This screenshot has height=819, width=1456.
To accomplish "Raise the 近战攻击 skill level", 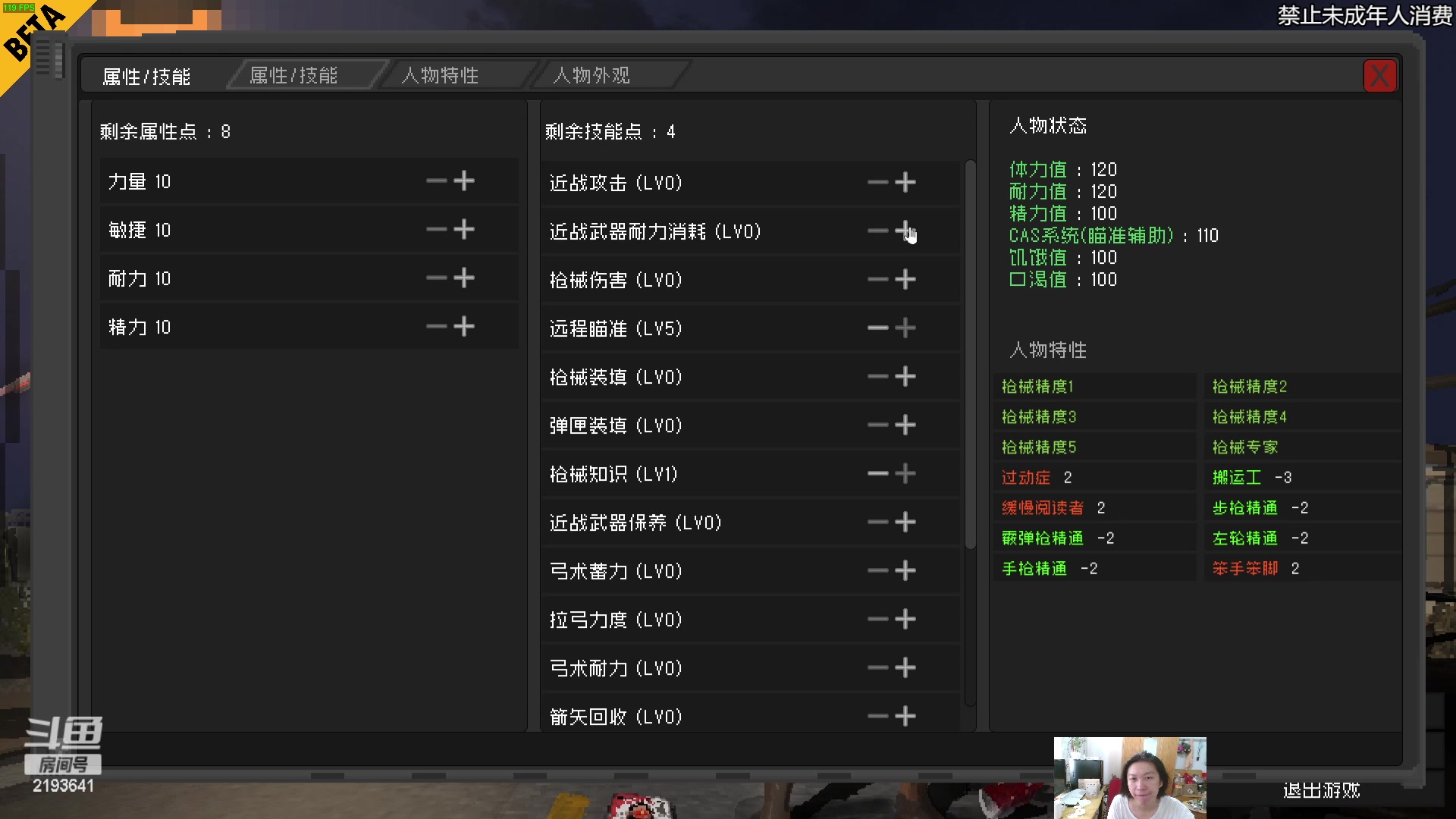I will (905, 182).
